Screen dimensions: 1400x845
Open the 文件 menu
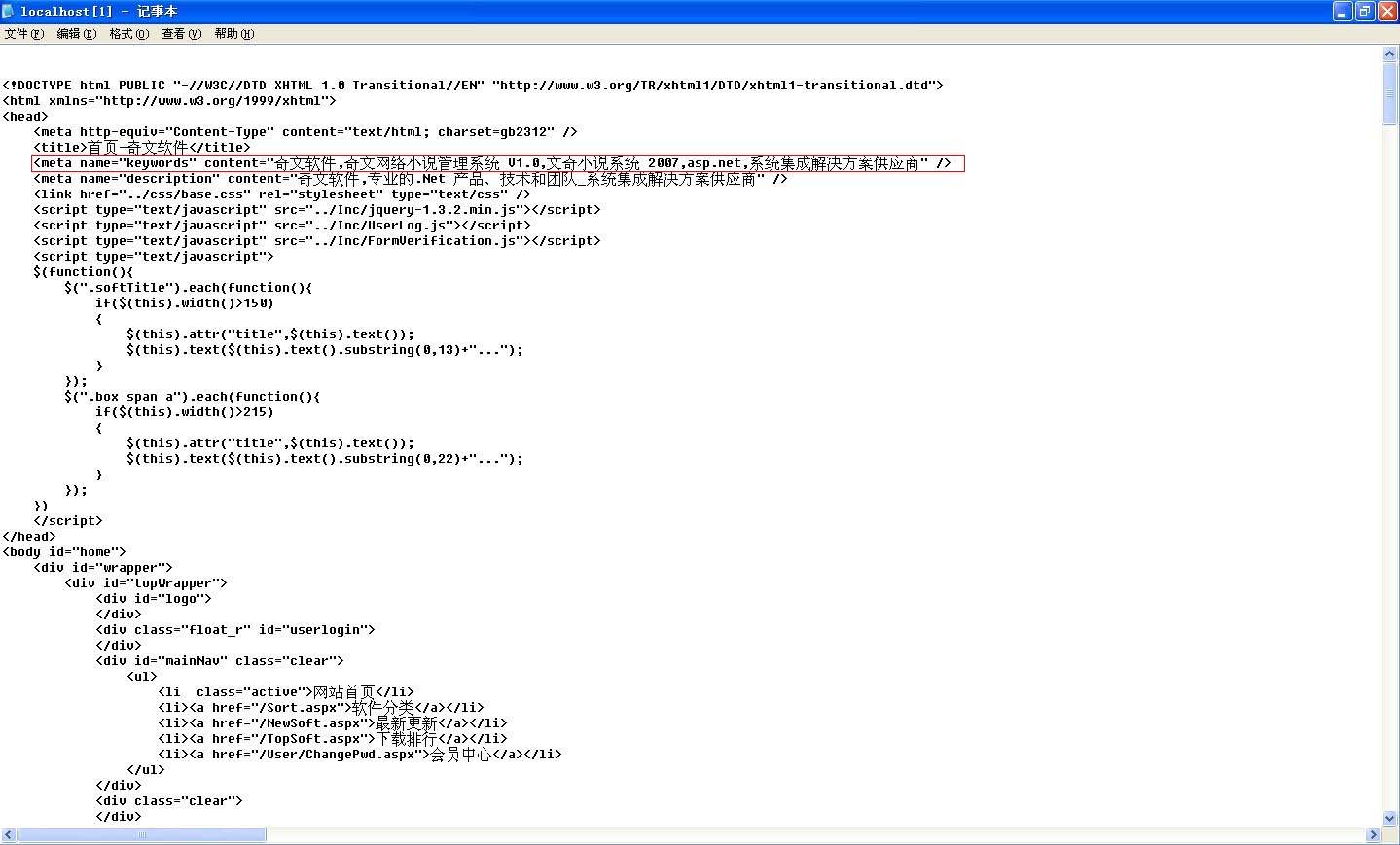pos(24,34)
